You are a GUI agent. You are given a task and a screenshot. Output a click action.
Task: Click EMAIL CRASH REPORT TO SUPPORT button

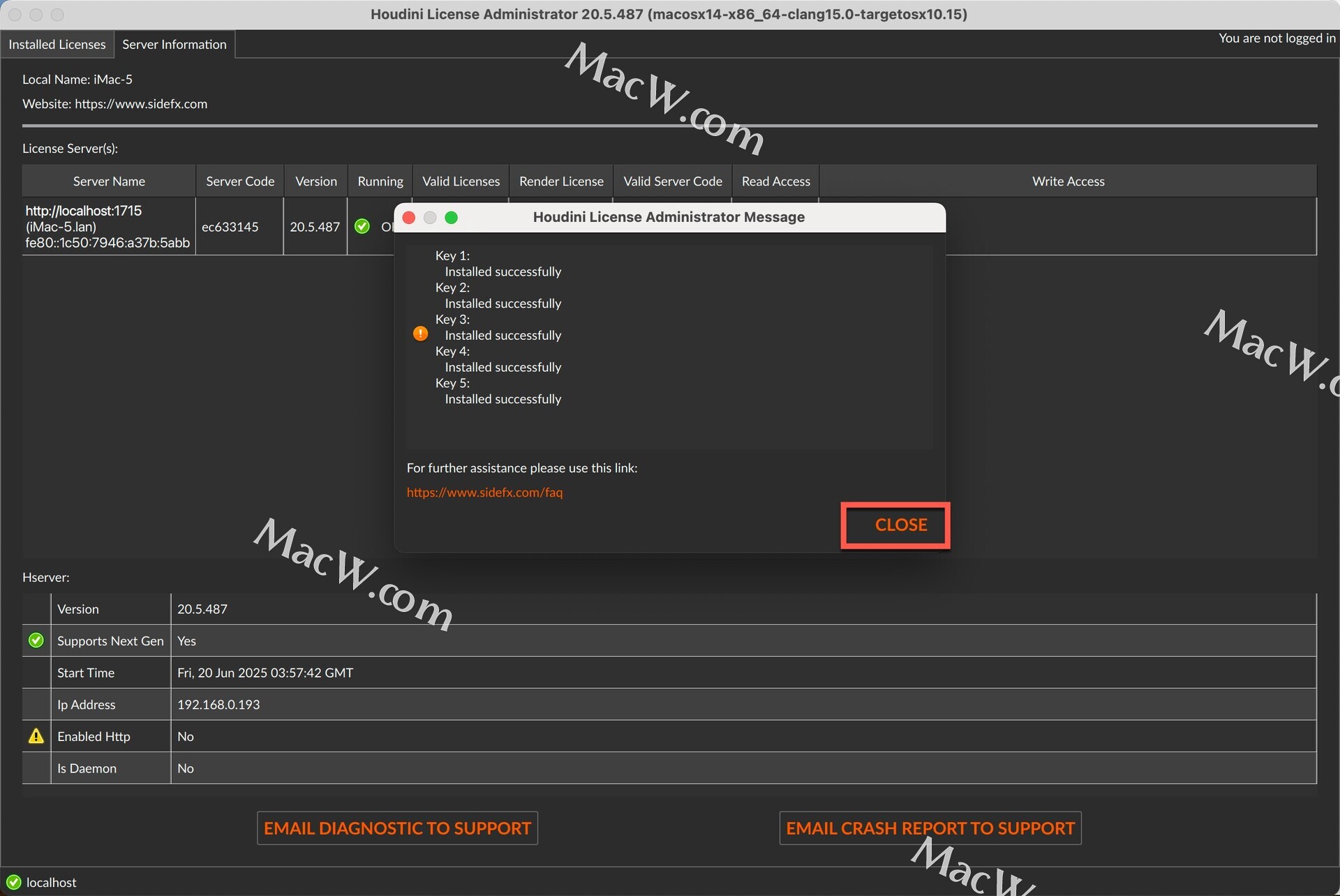point(930,828)
